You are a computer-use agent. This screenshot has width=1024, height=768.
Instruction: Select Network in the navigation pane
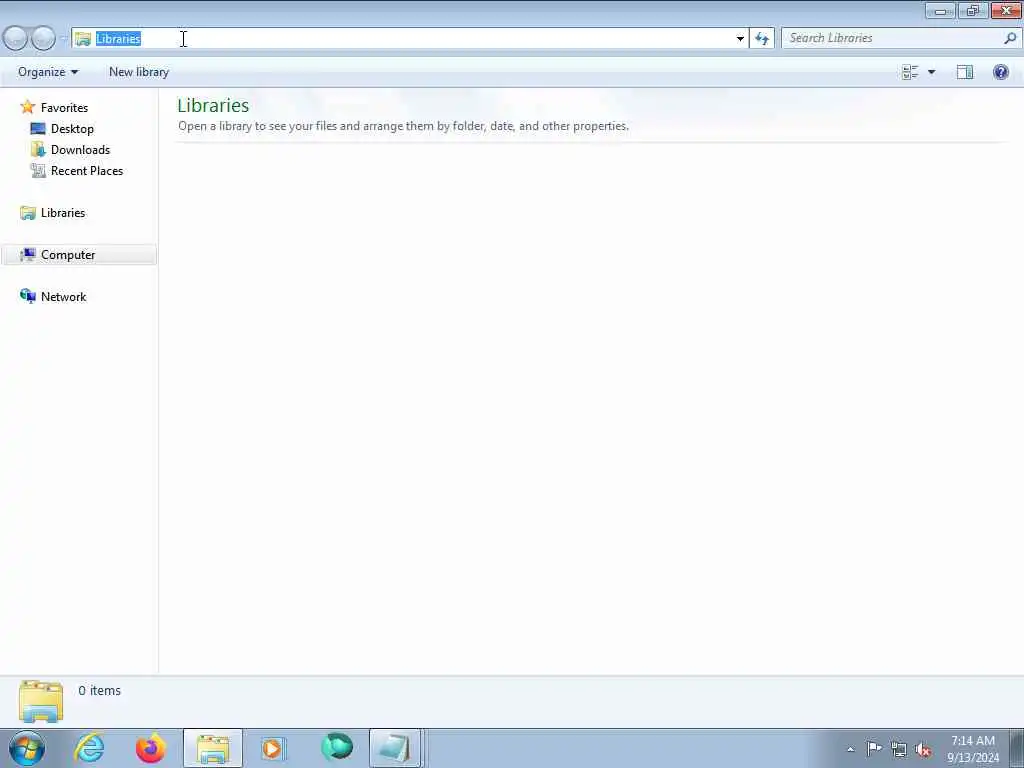63,296
